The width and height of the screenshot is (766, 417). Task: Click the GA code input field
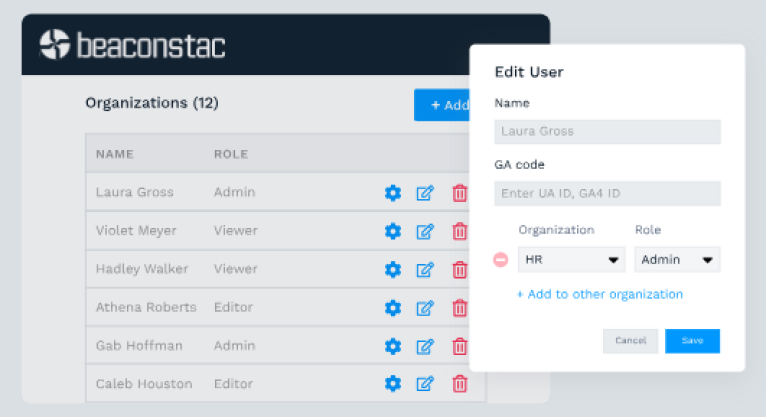coord(607,193)
